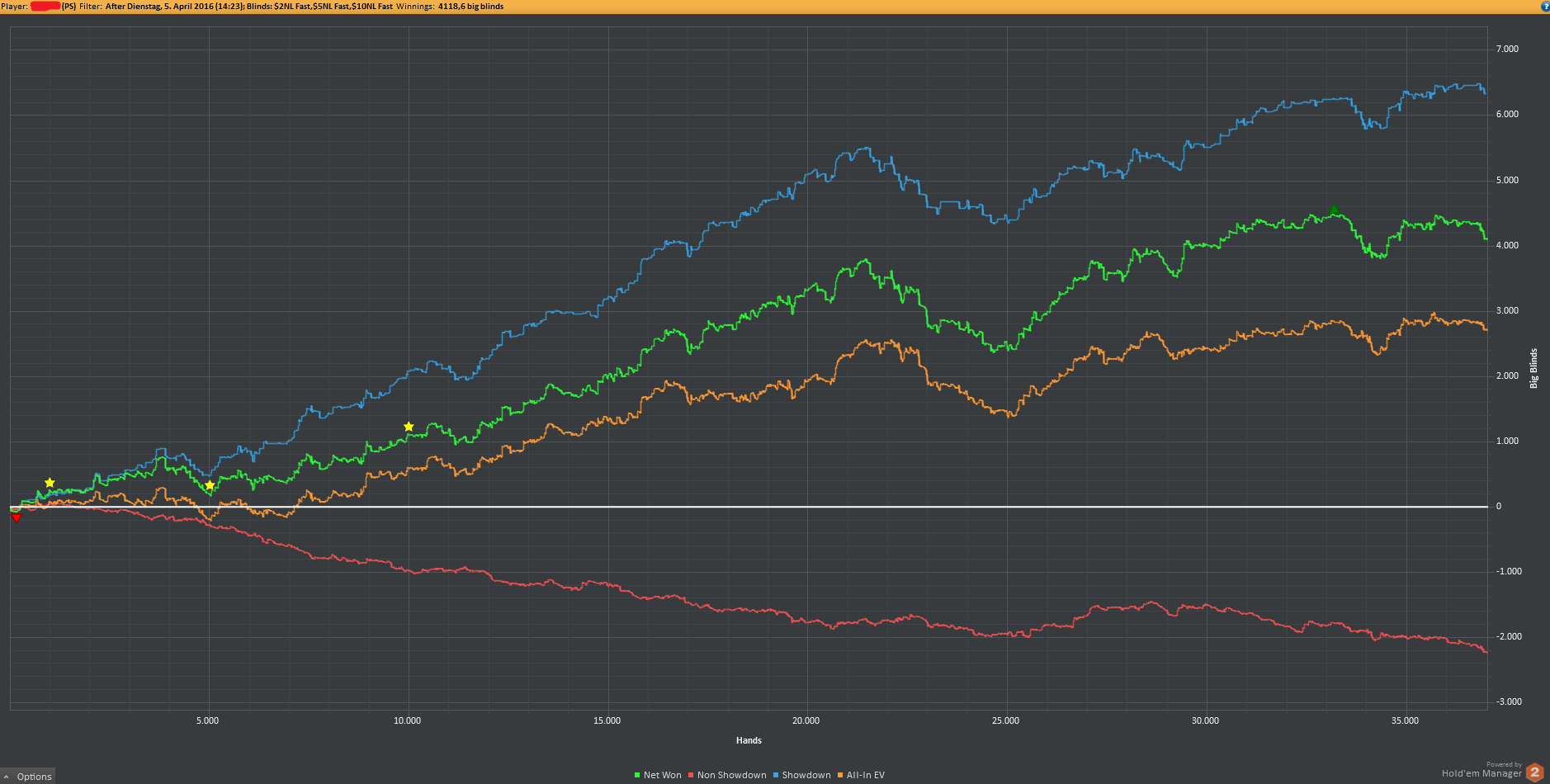Viewport: 1550px width, 784px height.
Task: Open the blue help question-mark icon
Action: coord(1545,6)
